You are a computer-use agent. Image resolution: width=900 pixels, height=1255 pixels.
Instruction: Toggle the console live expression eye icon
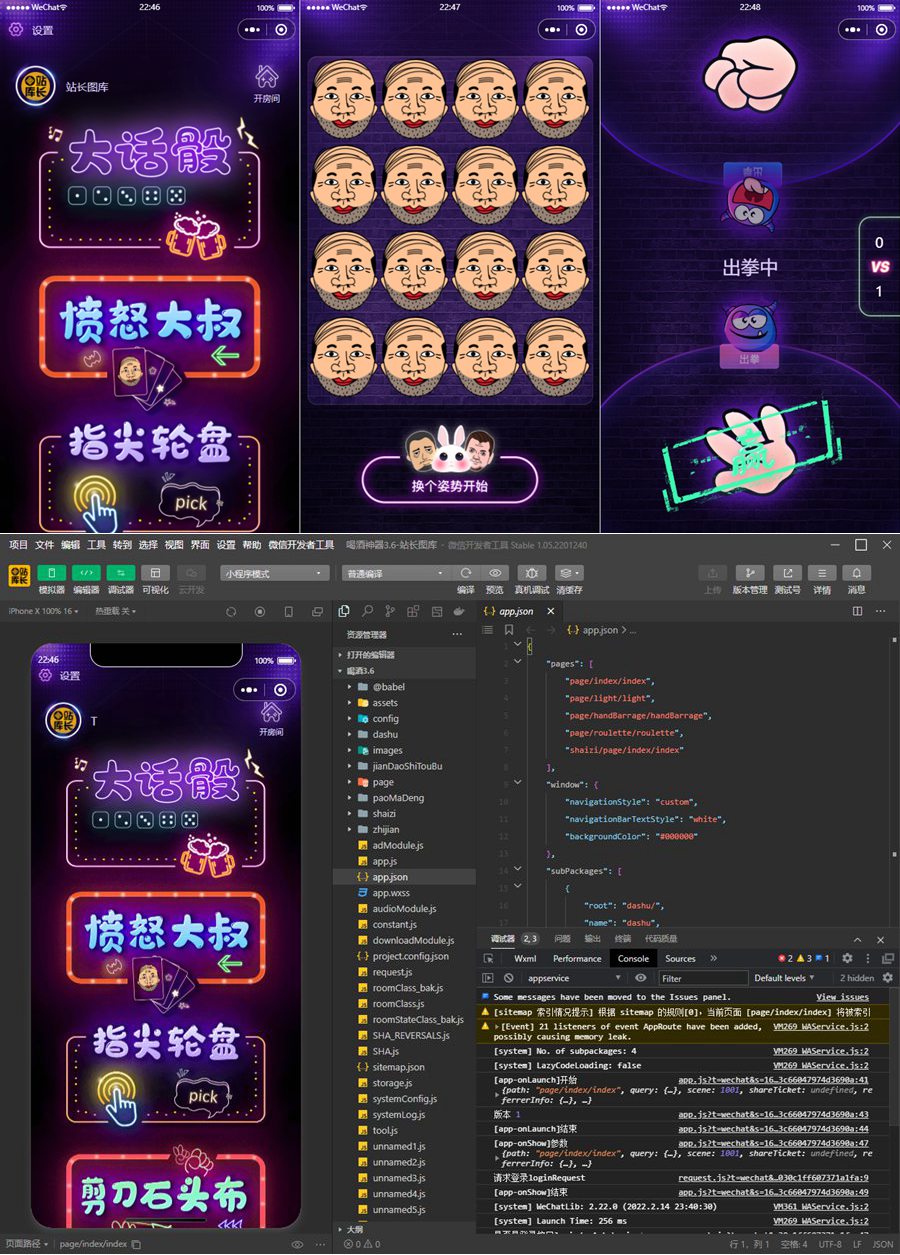point(641,978)
